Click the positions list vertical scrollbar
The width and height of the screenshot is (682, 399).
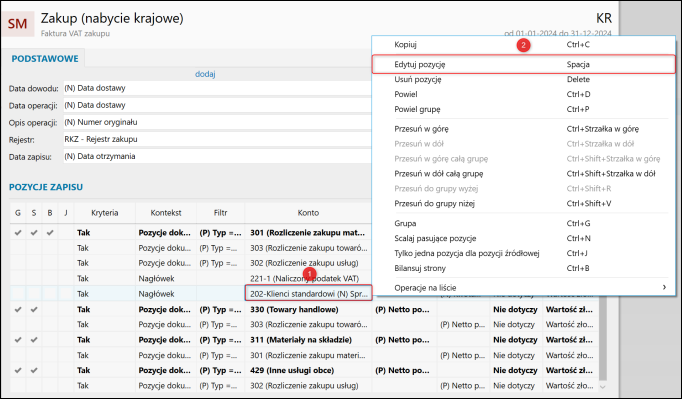tap(602, 339)
